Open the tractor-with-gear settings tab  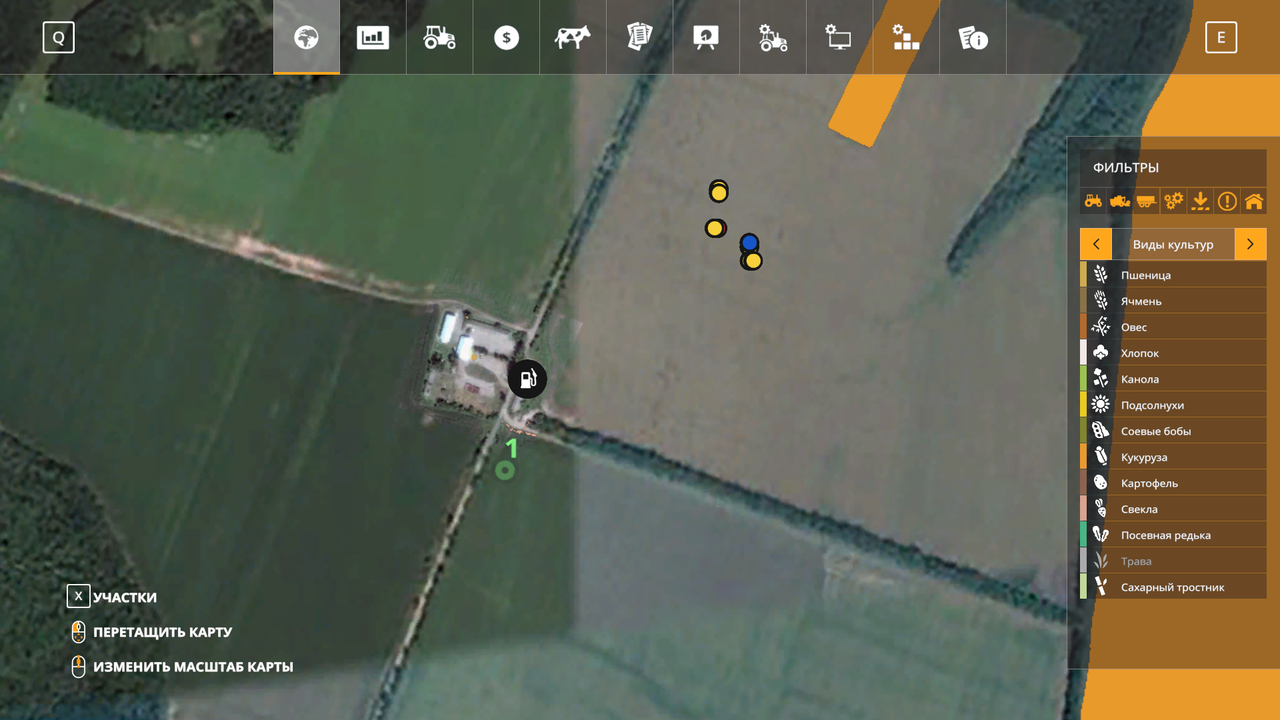773,37
